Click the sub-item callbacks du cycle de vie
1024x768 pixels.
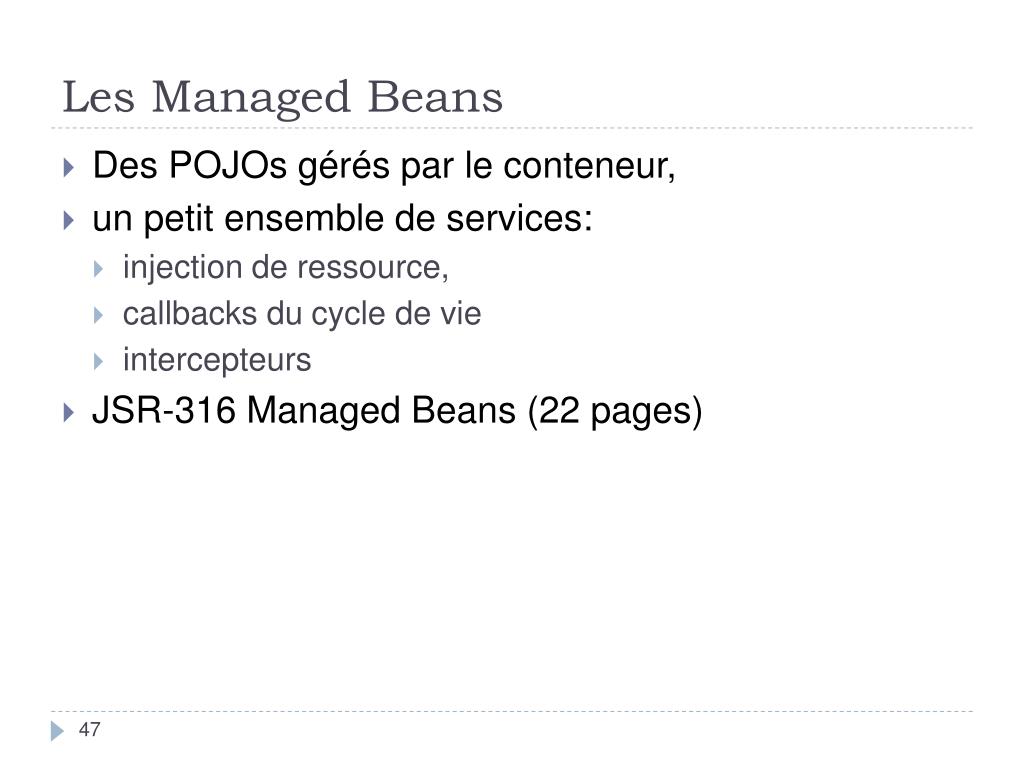point(302,314)
